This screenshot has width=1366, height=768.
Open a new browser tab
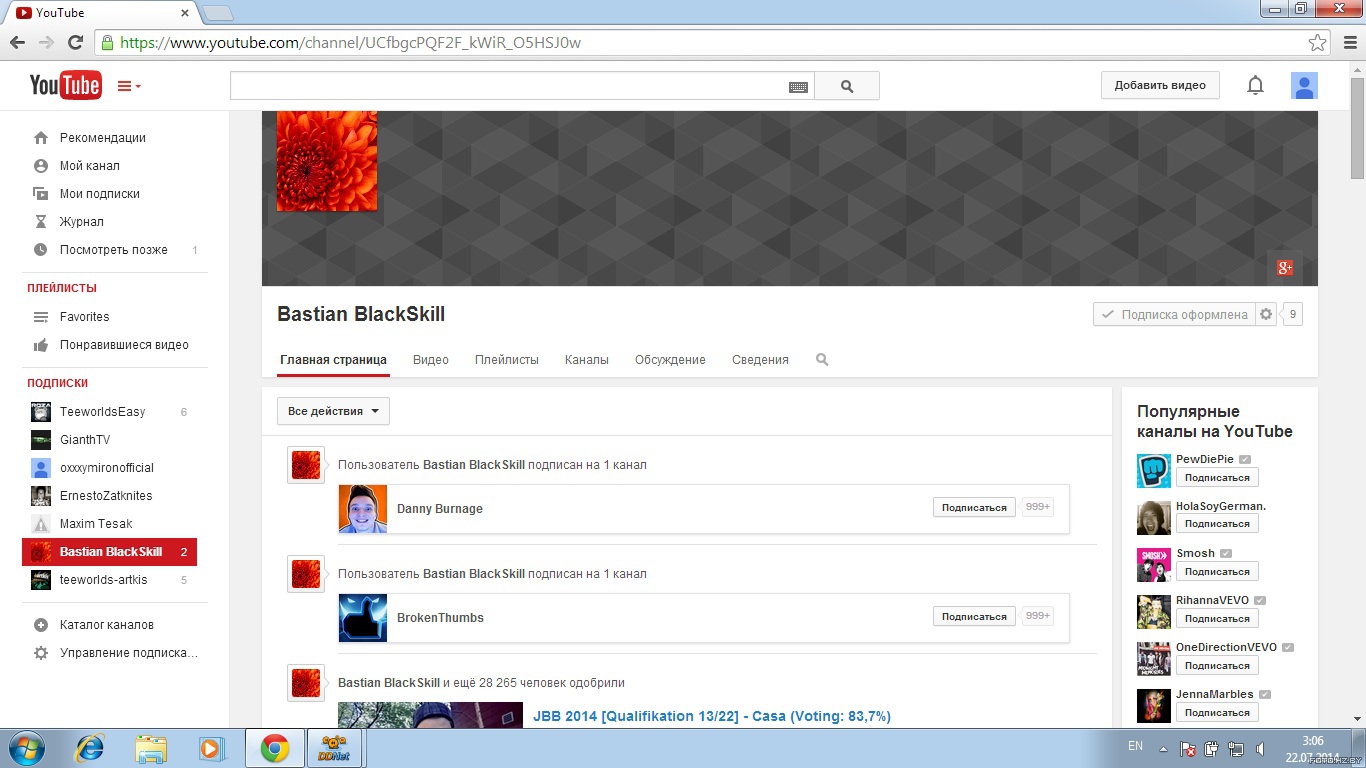point(218,13)
